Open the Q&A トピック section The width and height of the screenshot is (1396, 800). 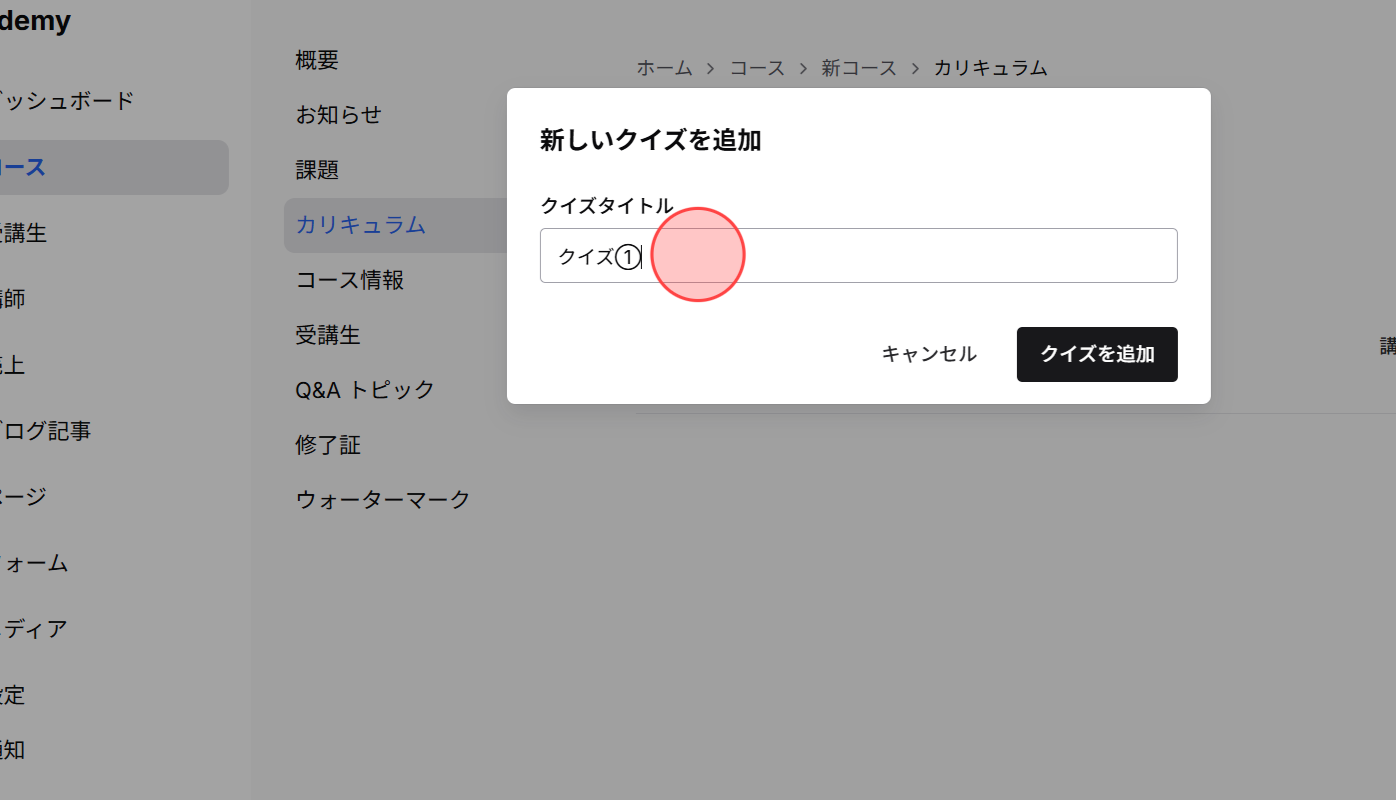362,390
